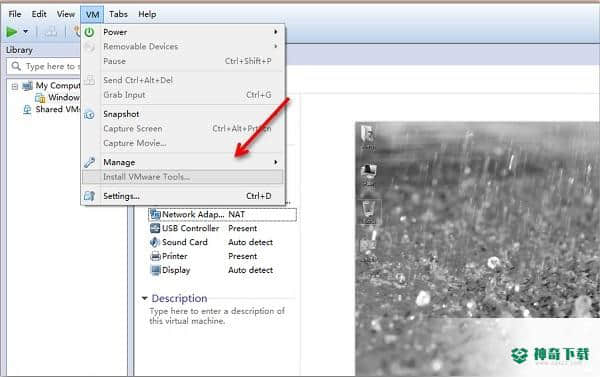Viewport: 600px width, 377px height.
Task: Click the Library search magnifier icon
Action: [16, 66]
